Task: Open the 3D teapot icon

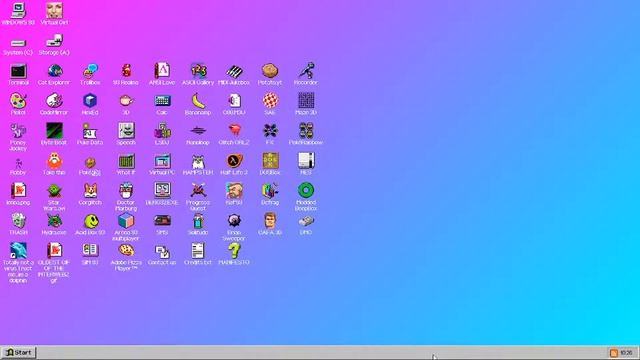Action: pos(126,101)
